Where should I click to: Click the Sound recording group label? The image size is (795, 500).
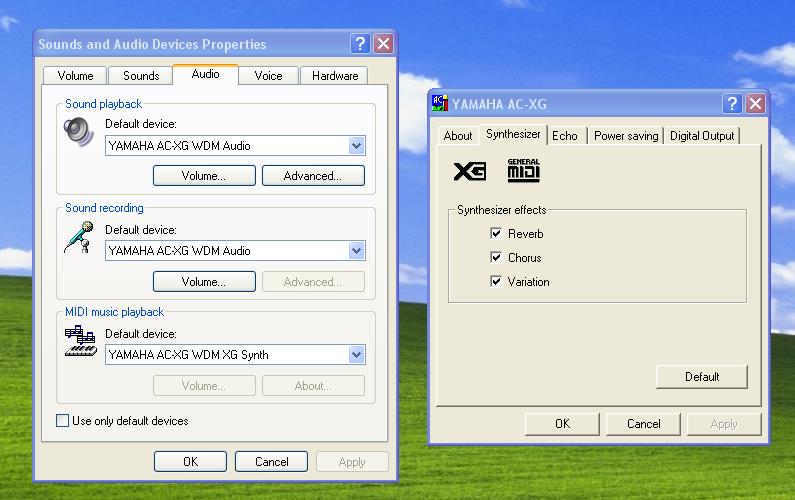coord(104,208)
